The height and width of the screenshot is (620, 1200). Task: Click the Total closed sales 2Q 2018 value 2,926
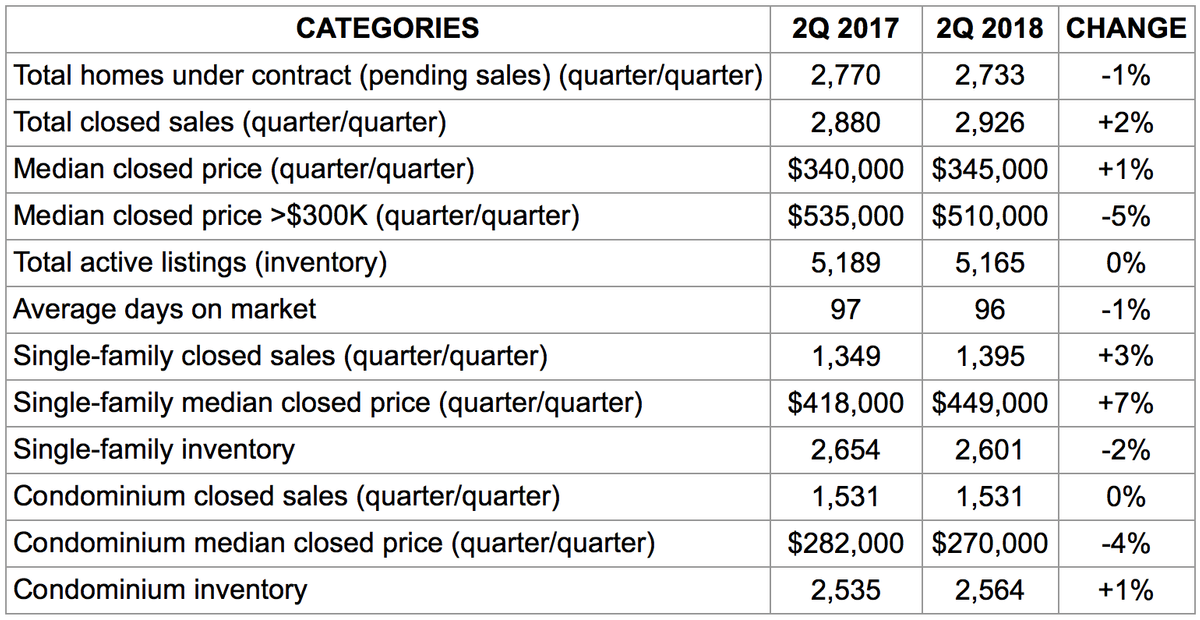tap(990, 122)
